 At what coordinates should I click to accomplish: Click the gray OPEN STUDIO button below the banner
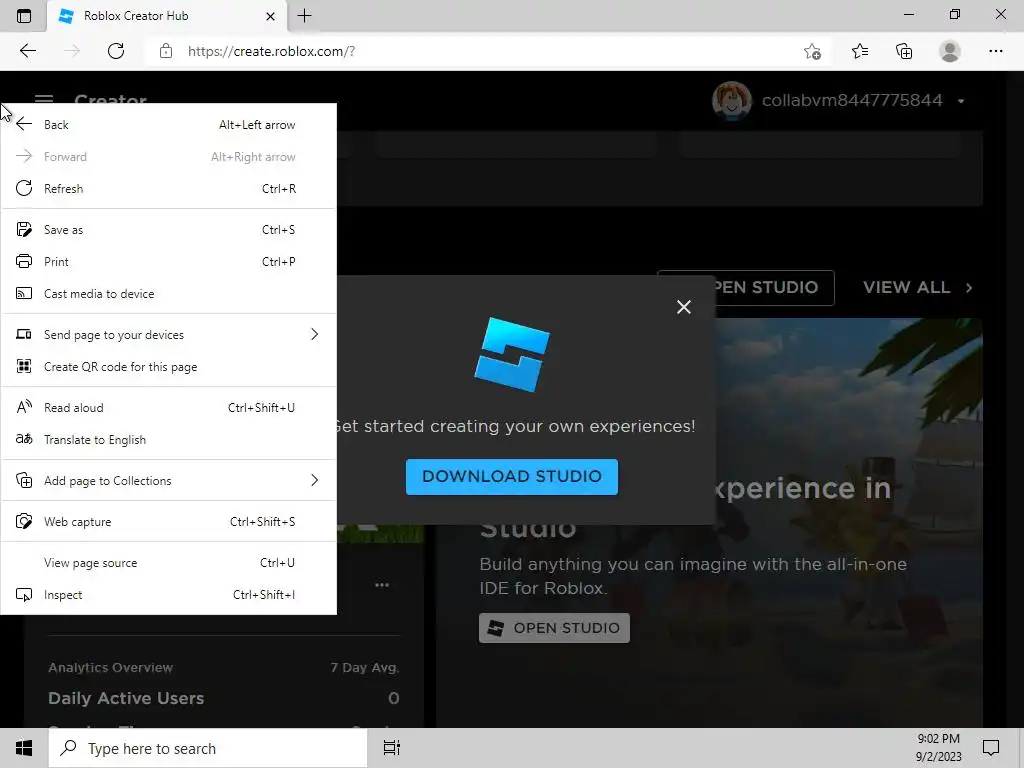pyautogui.click(x=554, y=628)
